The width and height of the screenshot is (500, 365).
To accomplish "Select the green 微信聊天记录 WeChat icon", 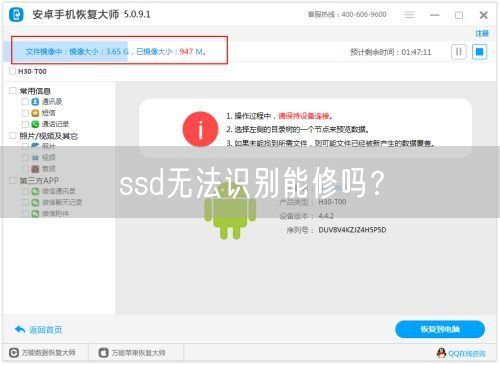I will 35,202.
